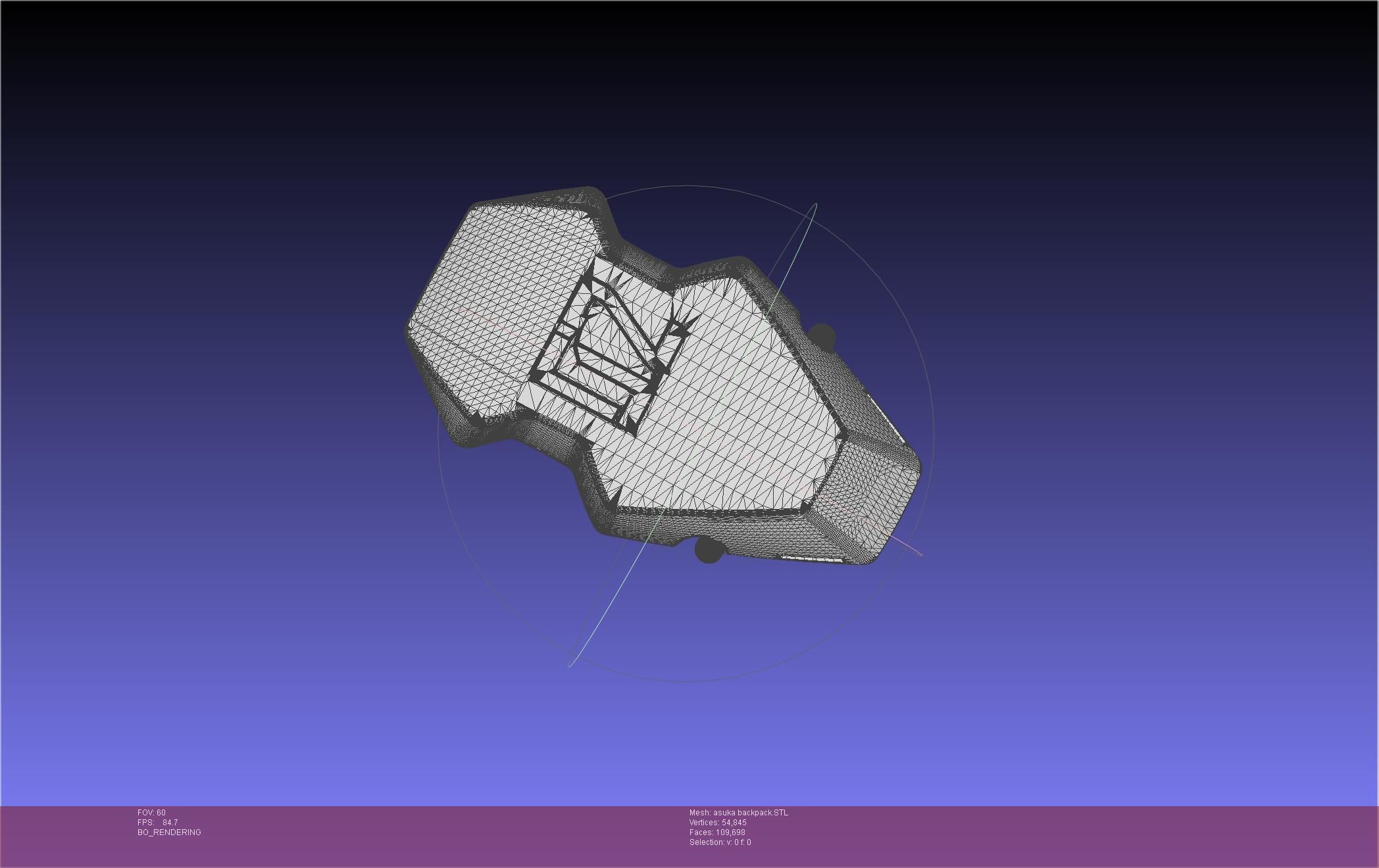The height and width of the screenshot is (868, 1379).
Task: Click the backpack mesh model in viewport
Action: point(662,376)
